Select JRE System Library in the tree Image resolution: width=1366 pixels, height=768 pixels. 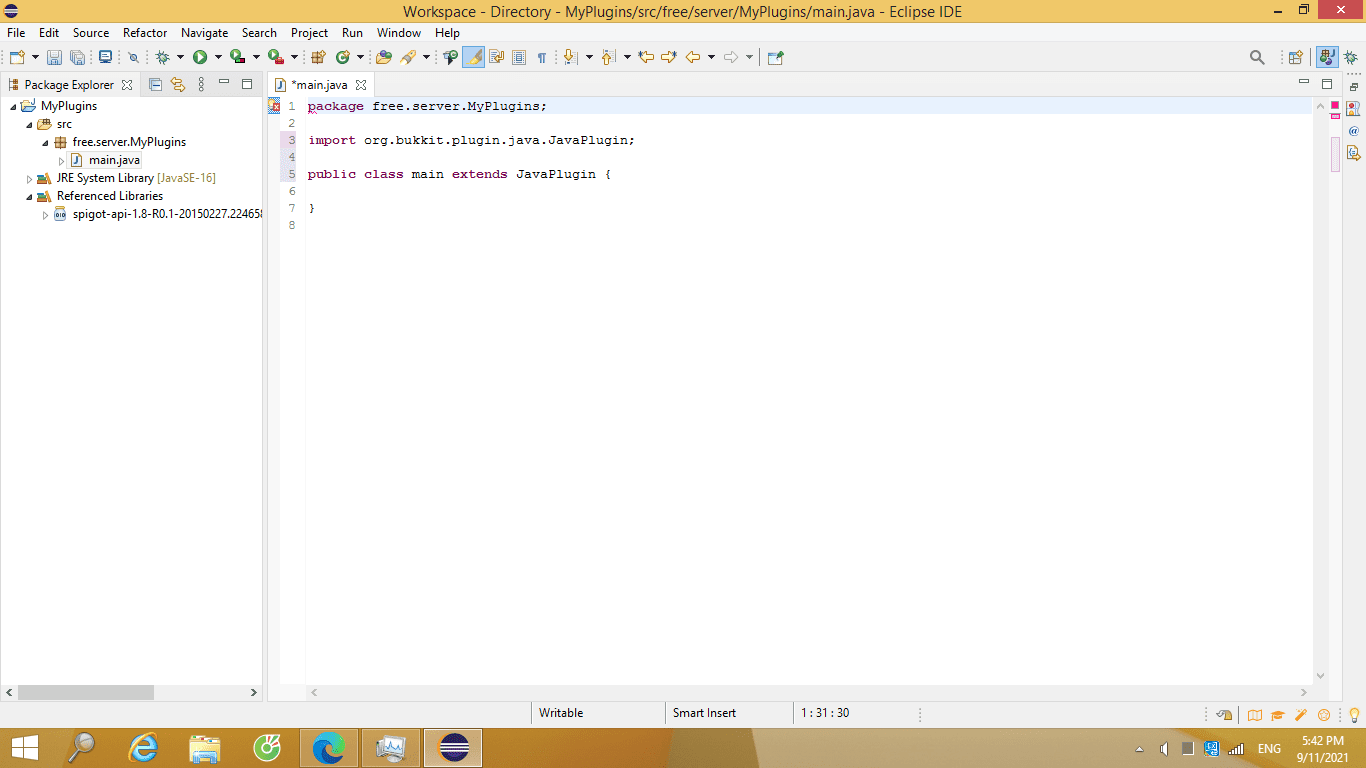[105, 178]
